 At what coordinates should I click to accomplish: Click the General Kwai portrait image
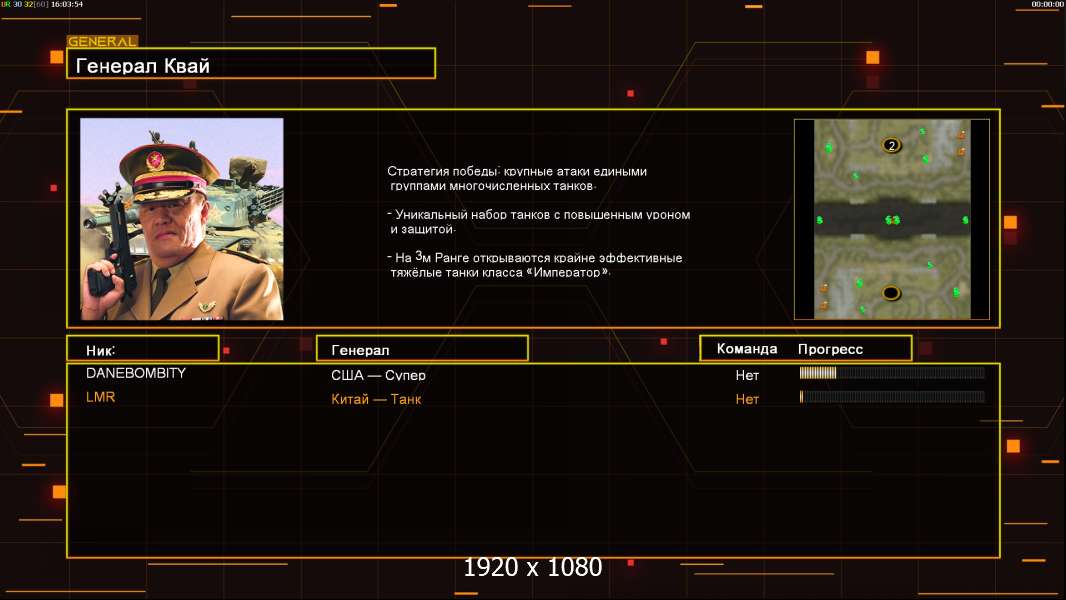182,219
